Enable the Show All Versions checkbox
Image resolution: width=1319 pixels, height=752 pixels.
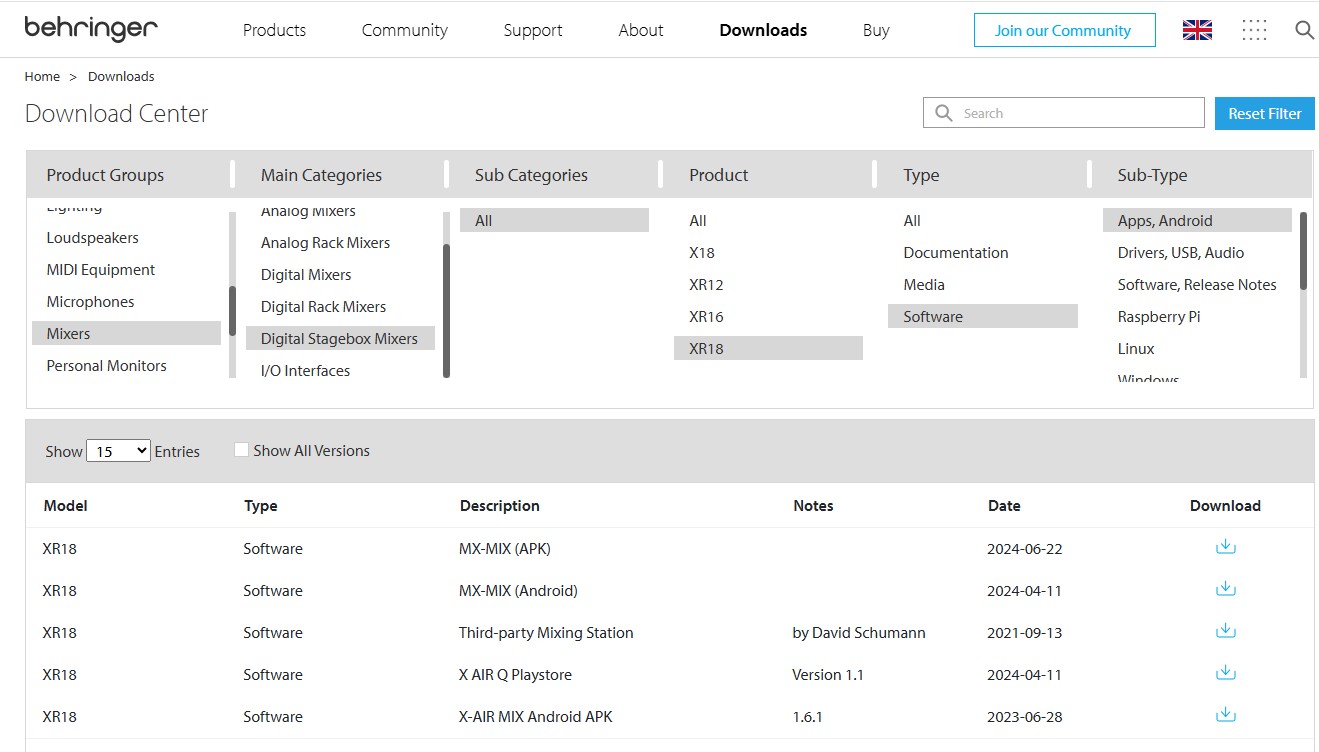point(241,450)
